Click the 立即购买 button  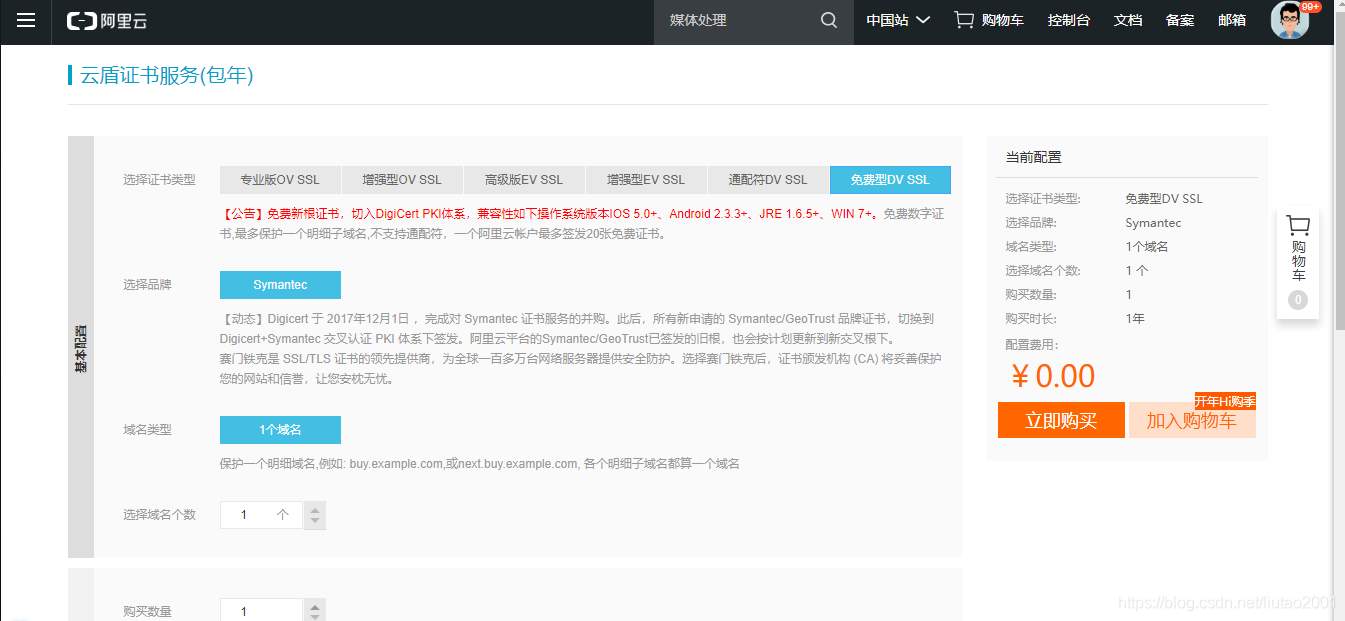tap(1061, 421)
